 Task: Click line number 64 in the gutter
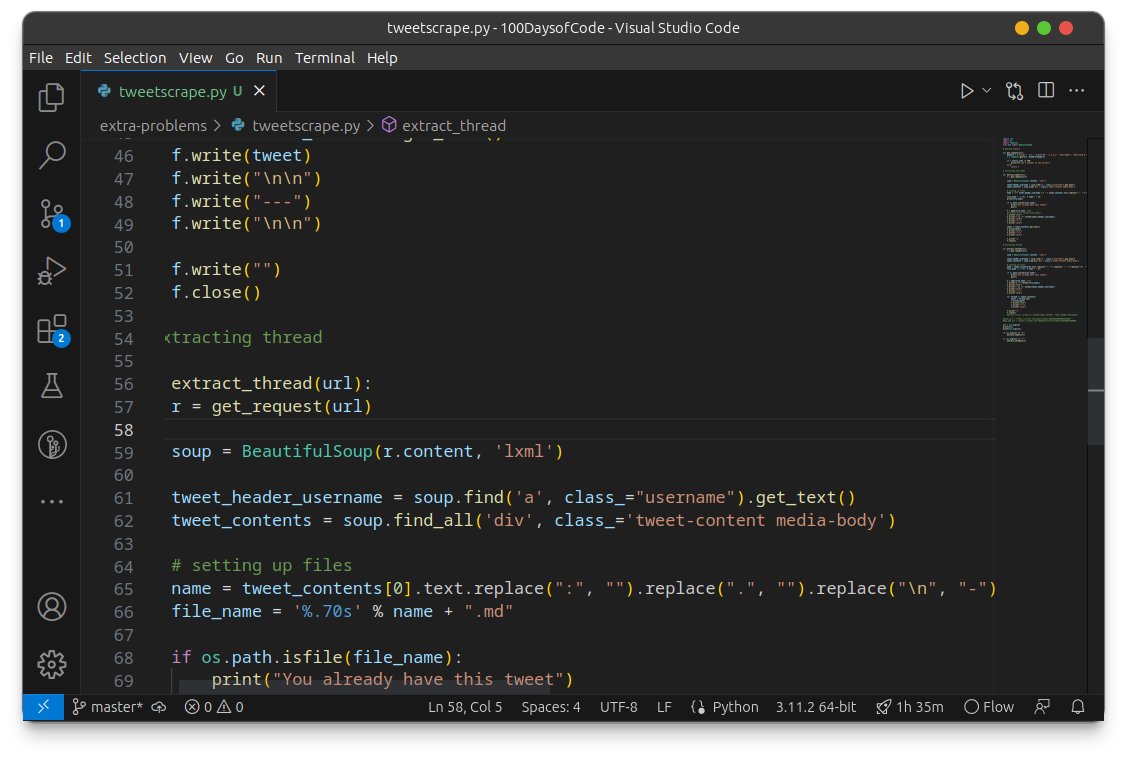[124, 567]
